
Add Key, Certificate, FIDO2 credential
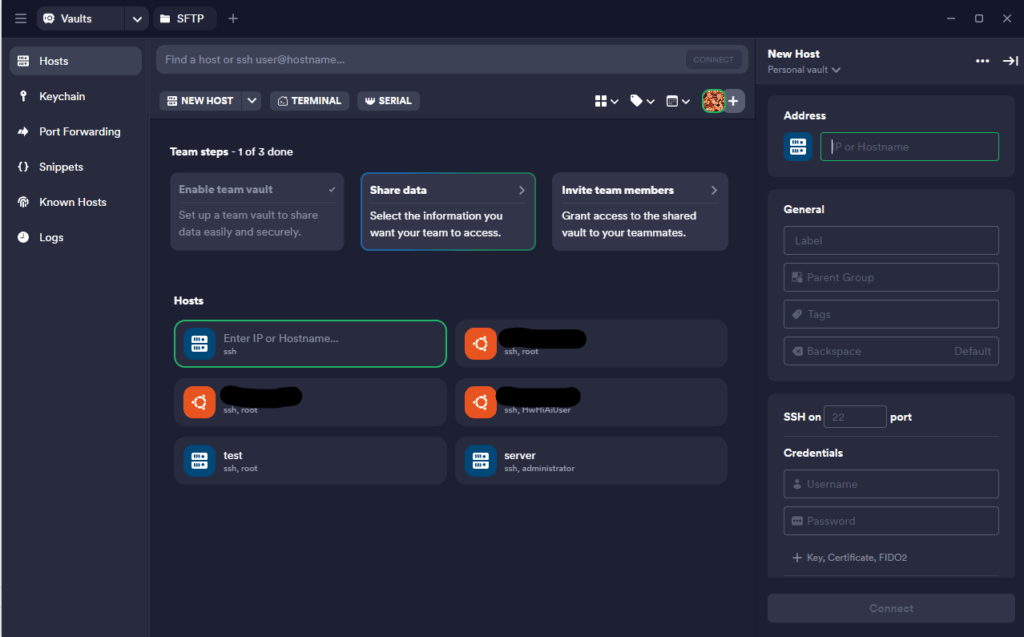pos(849,558)
